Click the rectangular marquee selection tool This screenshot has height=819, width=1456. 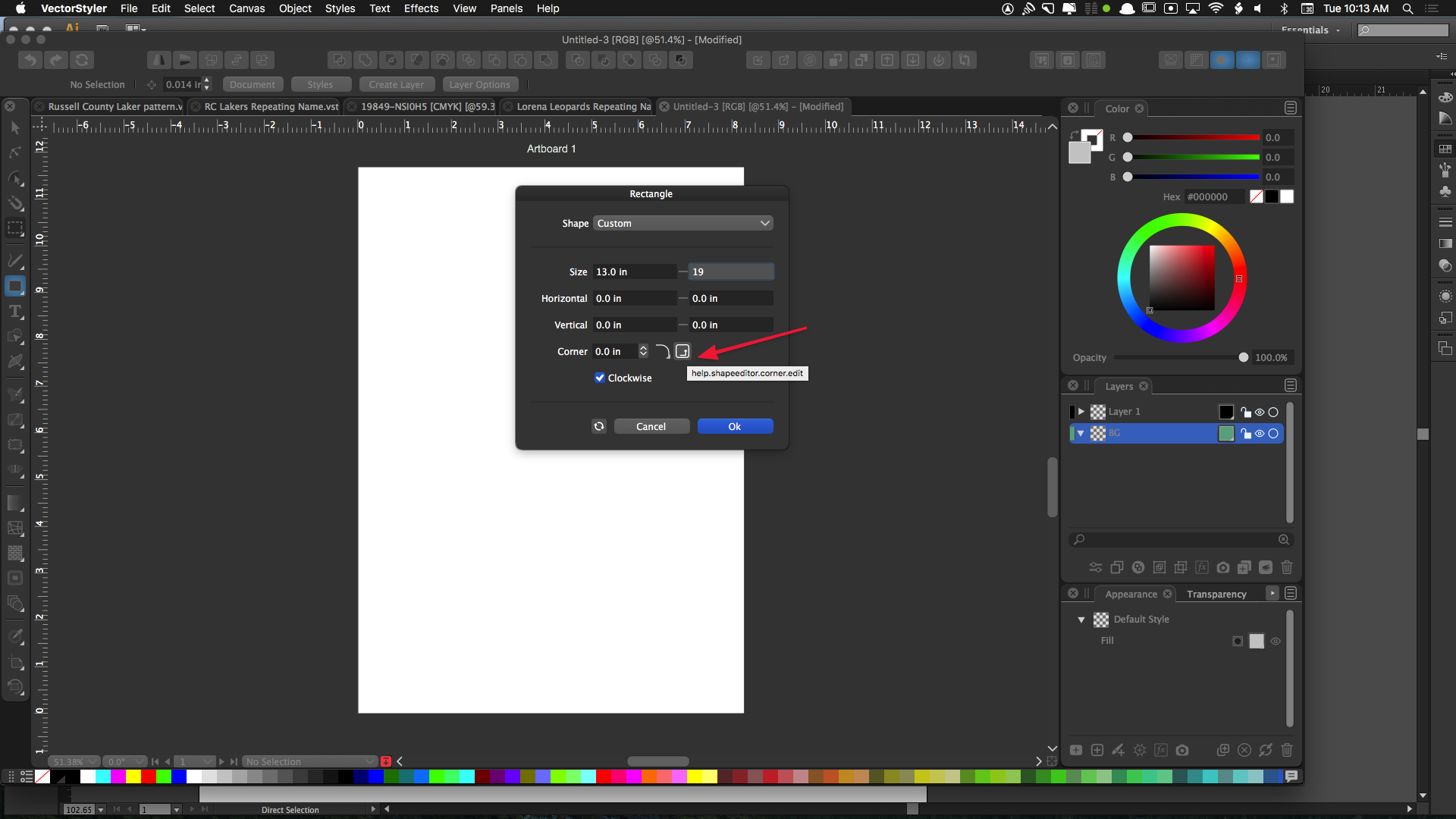pyautogui.click(x=15, y=227)
